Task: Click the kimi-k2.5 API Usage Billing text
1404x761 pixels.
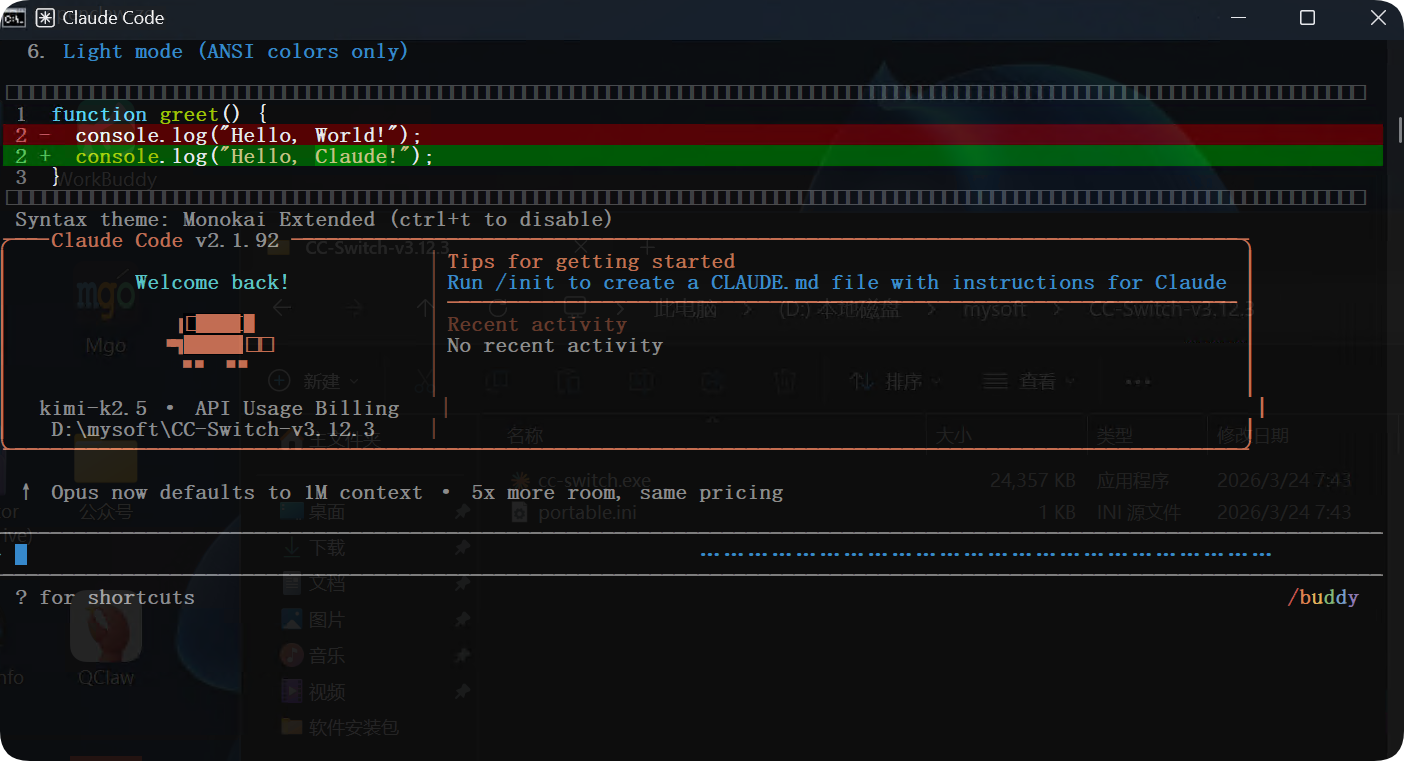Action: click(219, 408)
